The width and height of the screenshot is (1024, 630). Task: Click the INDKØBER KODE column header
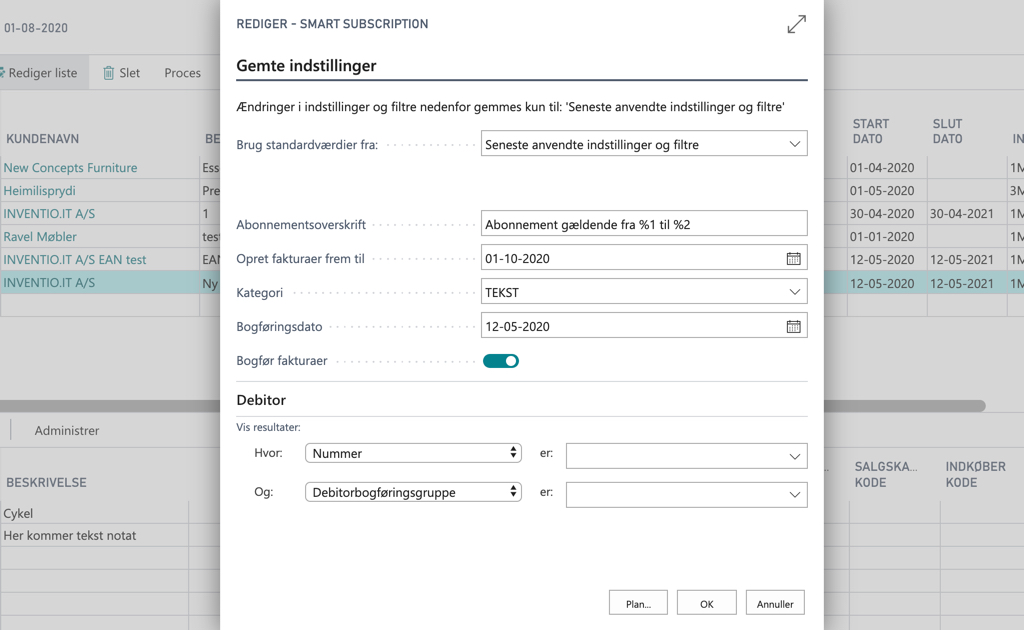[x=976, y=475]
